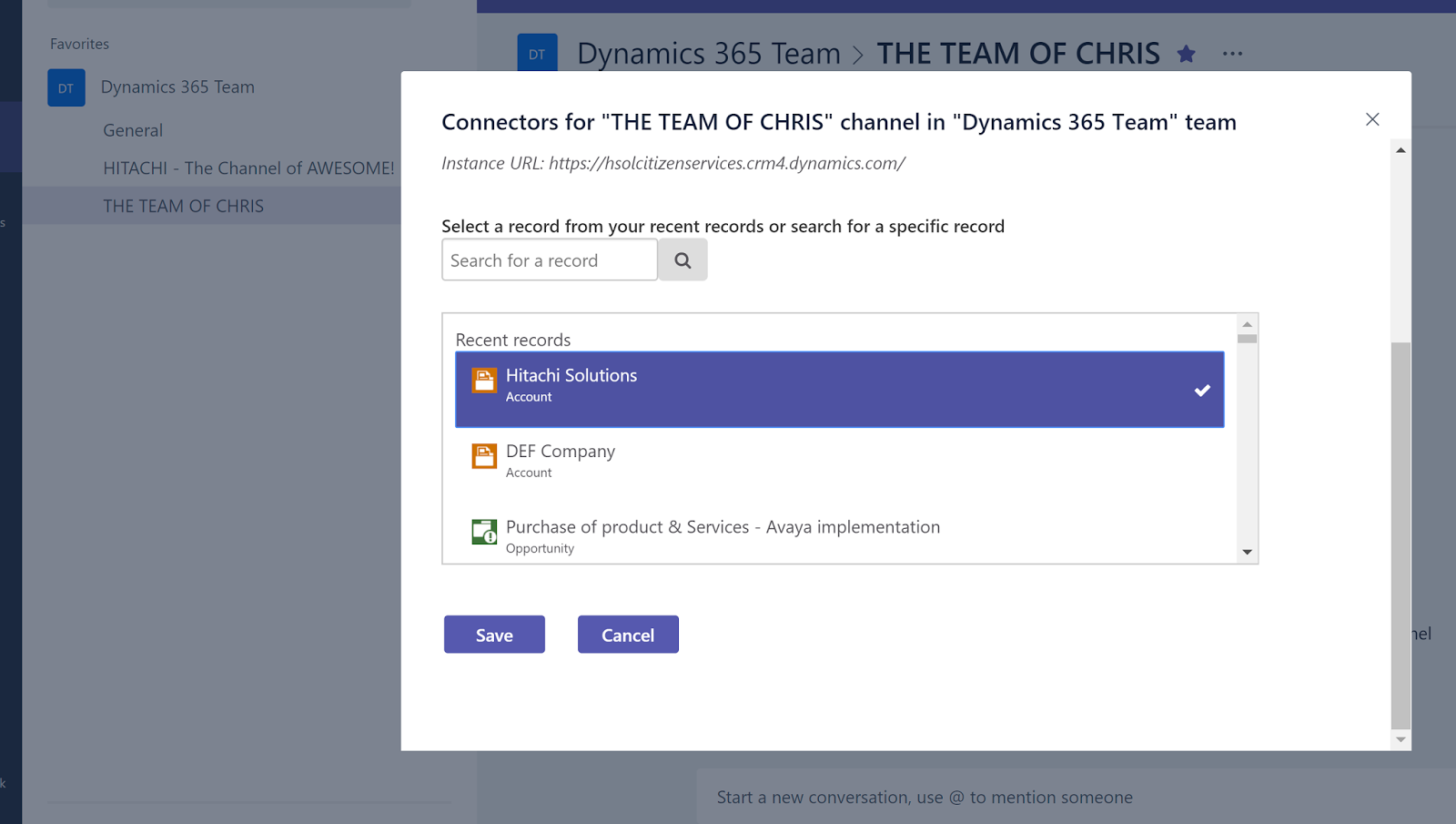The image size is (1456, 824).
Task: Click the search magnifier icon button
Action: pyautogui.click(x=682, y=260)
